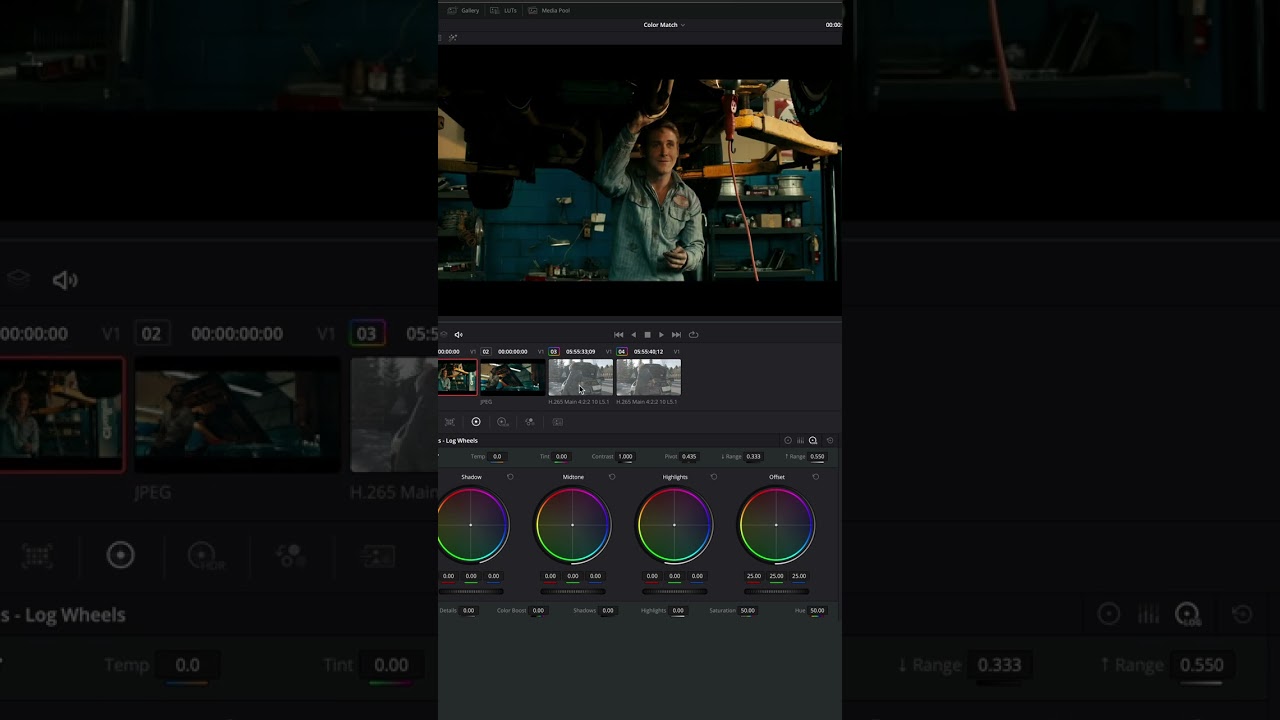Click the Contrast value field
Viewport: 1280px width, 720px height.
[625, 457]
